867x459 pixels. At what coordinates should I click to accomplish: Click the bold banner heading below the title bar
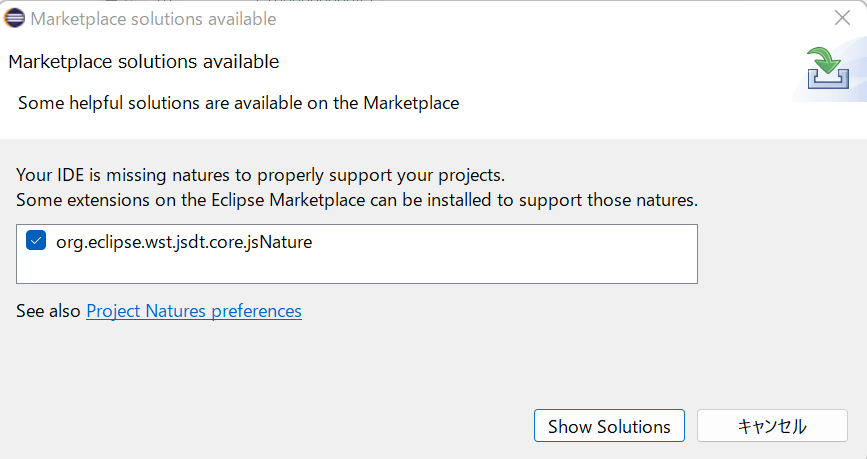click(x=143, y=62)
